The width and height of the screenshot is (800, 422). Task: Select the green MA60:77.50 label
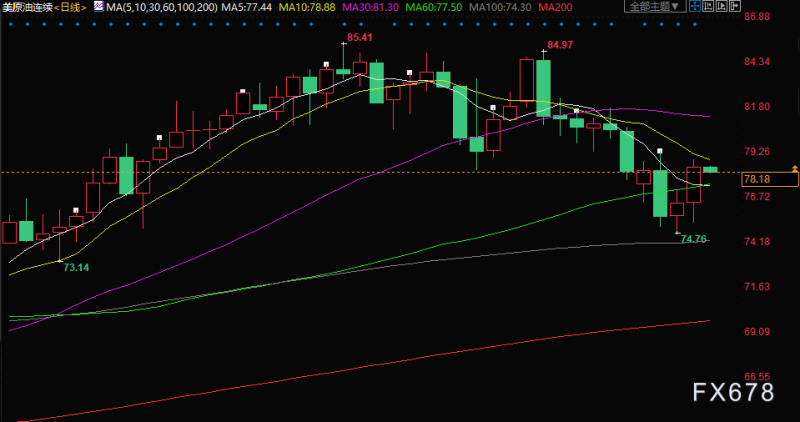tap(433, 7)
